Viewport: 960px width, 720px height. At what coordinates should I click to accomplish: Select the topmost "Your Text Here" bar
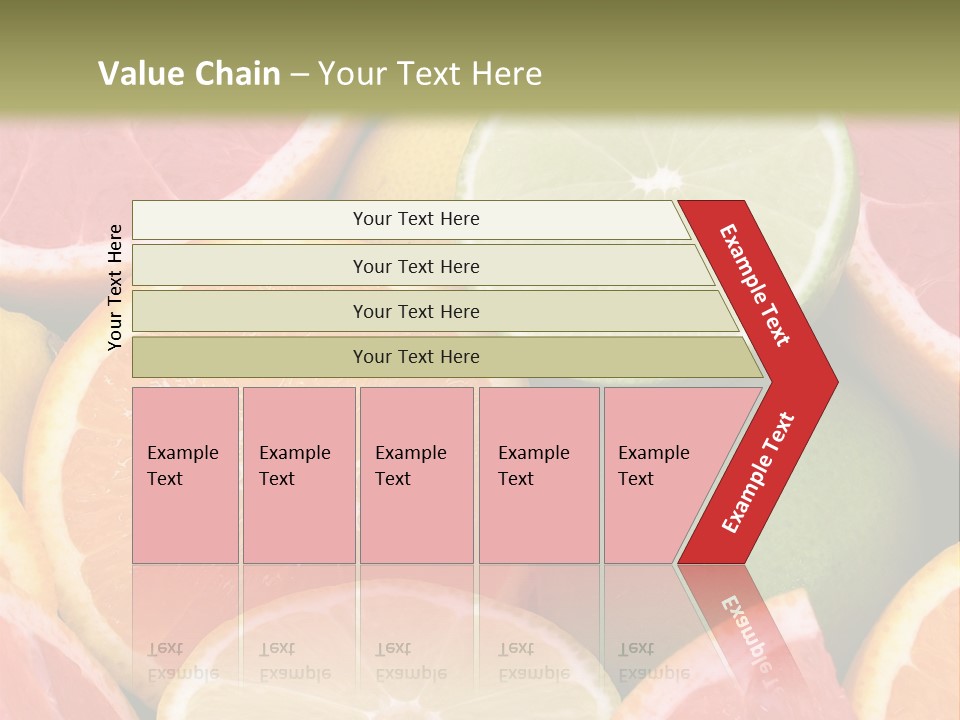(415, 220)
